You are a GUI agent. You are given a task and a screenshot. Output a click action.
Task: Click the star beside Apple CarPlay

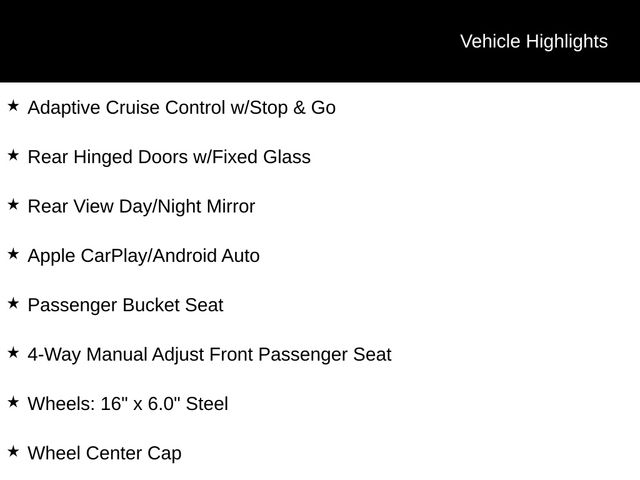coord(13,254)
